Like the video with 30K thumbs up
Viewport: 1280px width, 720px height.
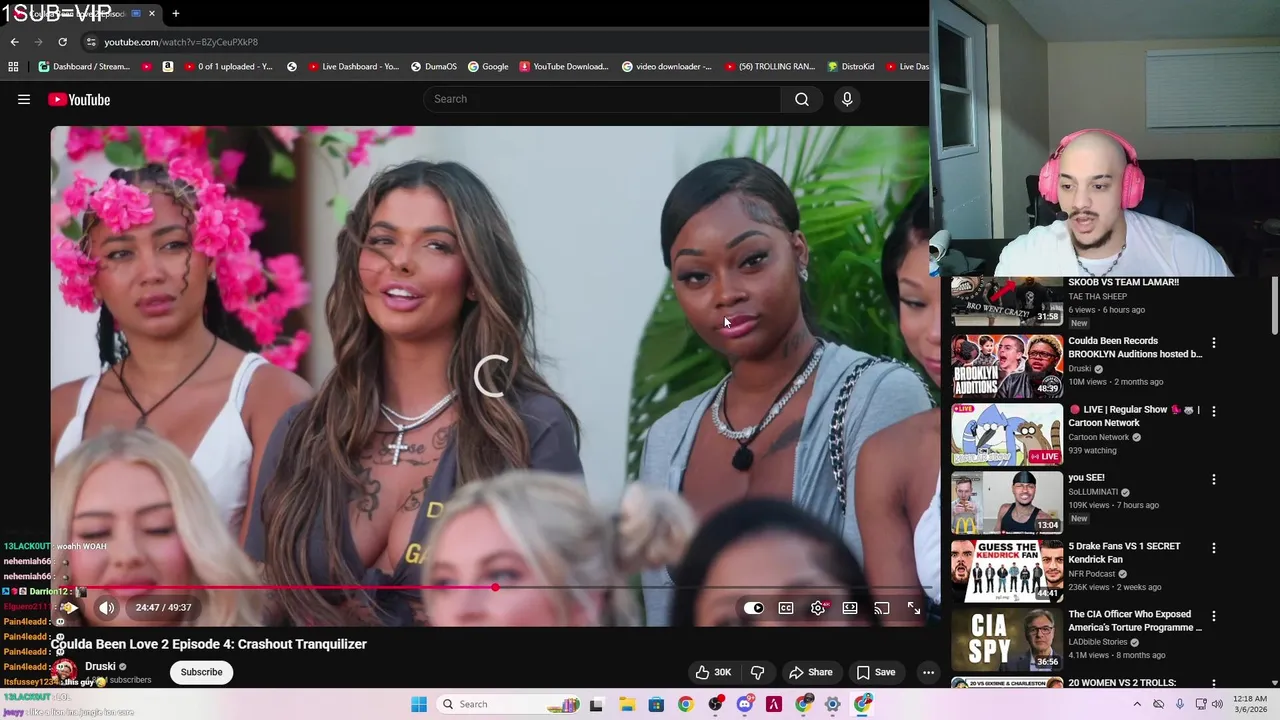[714, 672]
